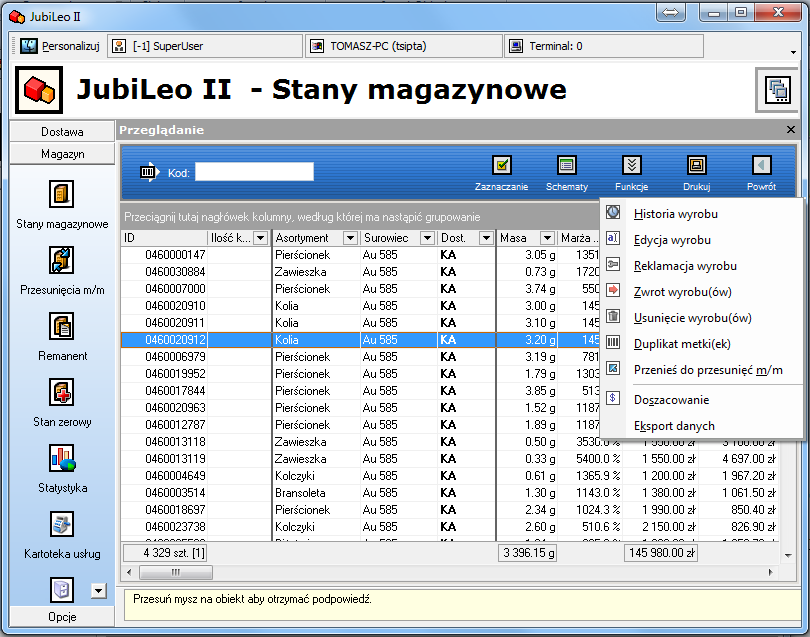This screenshot has height=637, width=810.
Task: Click the Zaznaczanie toolbar icon
Action: 502,165
